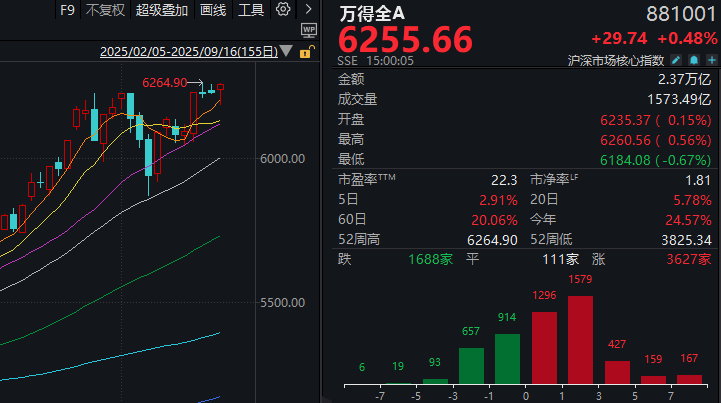Open the date range dropdown triangle

[x=288, y=52]
